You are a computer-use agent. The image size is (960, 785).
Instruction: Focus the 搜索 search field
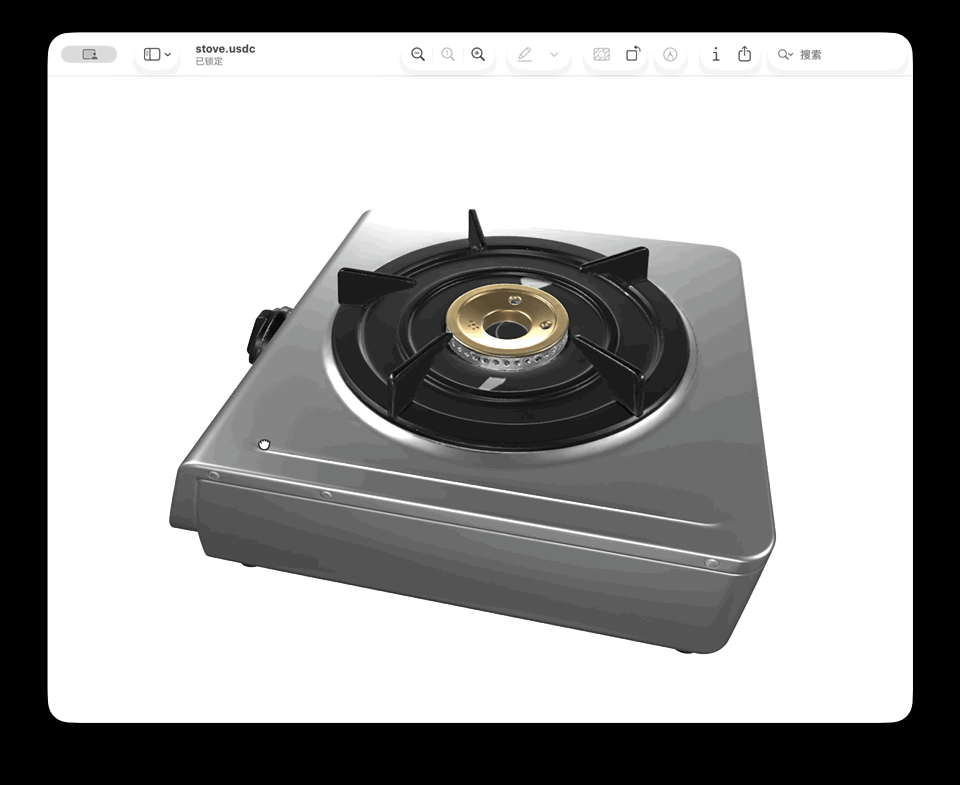coord(840,54)
